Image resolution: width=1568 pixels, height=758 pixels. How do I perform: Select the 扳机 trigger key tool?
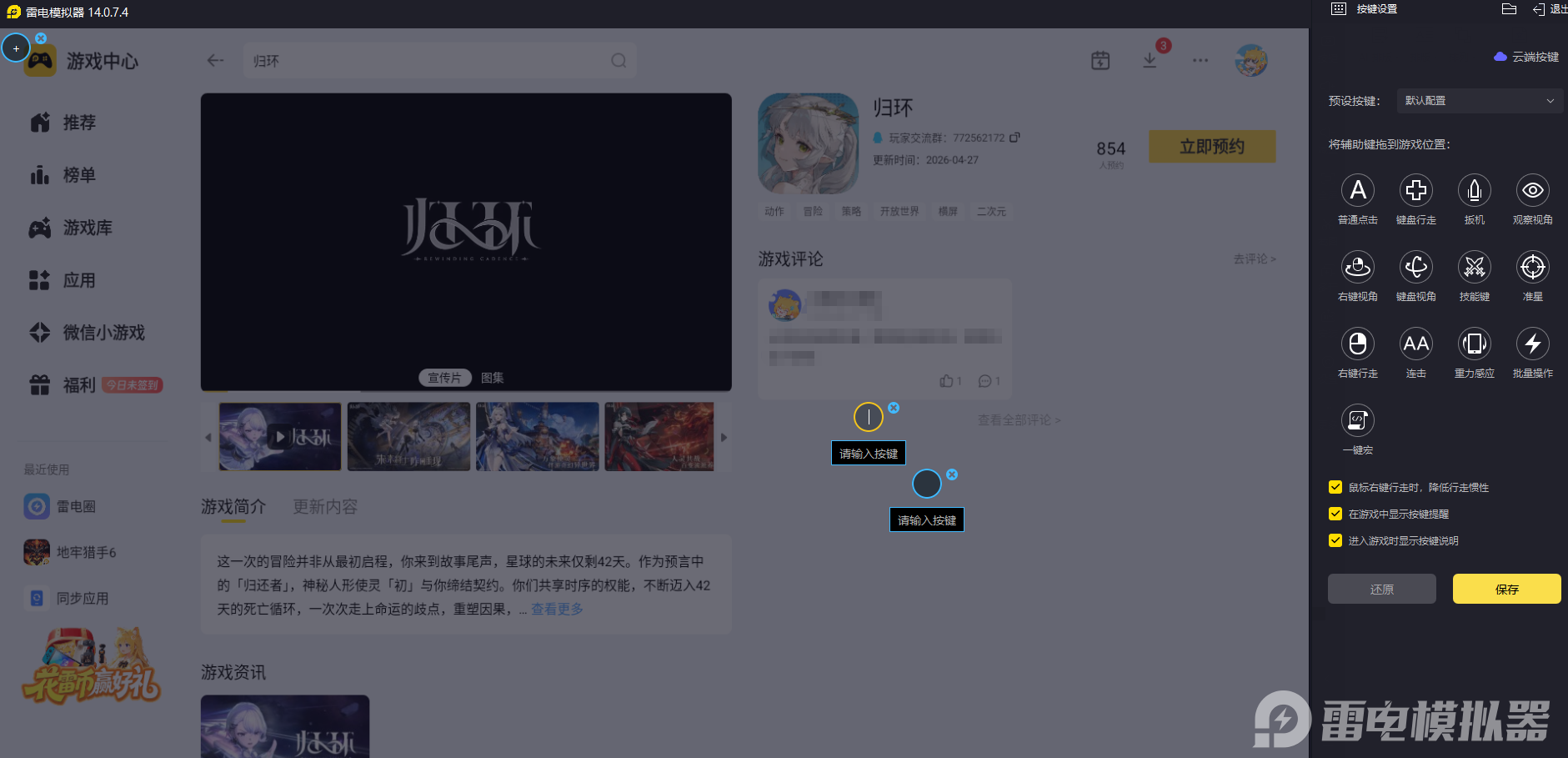1475,191
